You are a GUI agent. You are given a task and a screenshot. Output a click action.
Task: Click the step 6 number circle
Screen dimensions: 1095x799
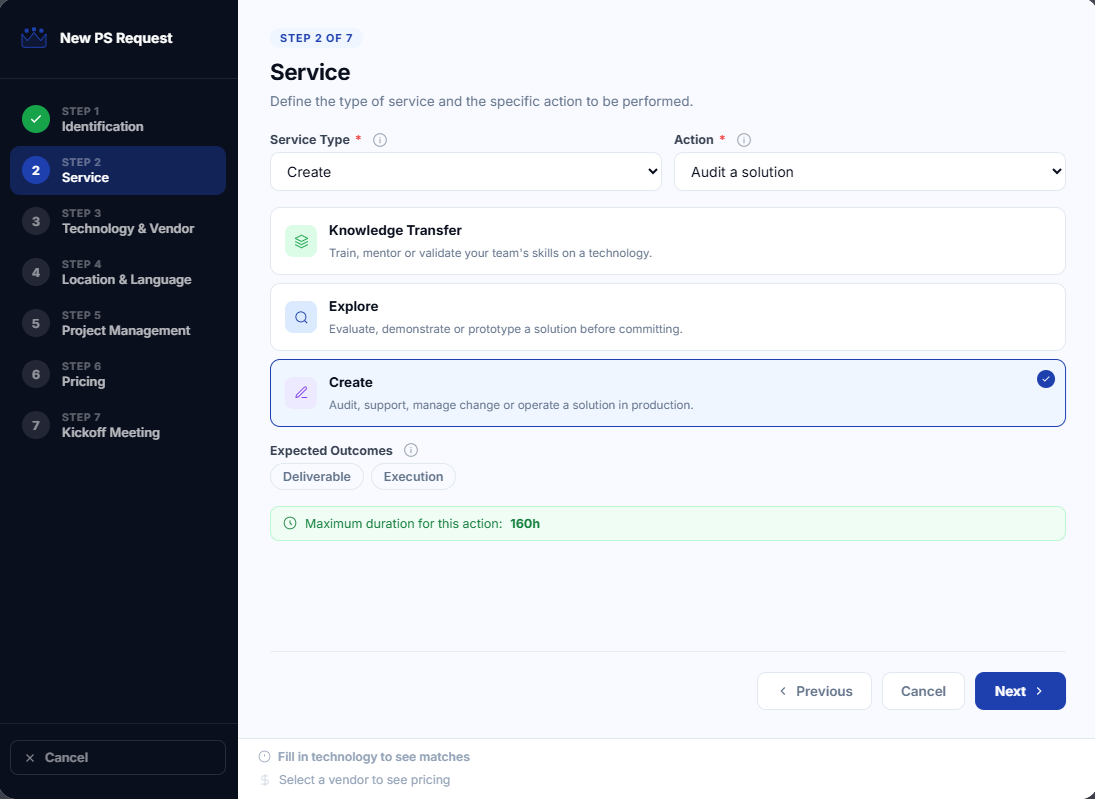point(36,374)
